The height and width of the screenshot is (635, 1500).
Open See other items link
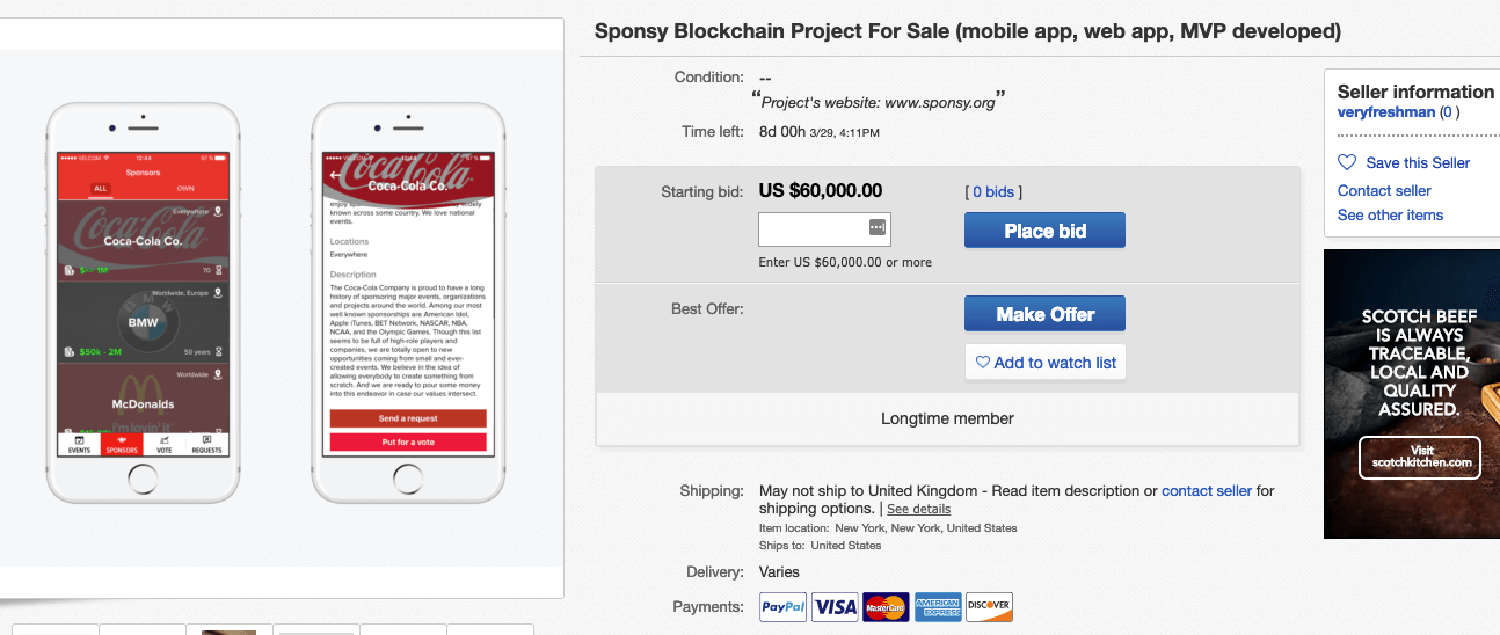coord(1390,215)
